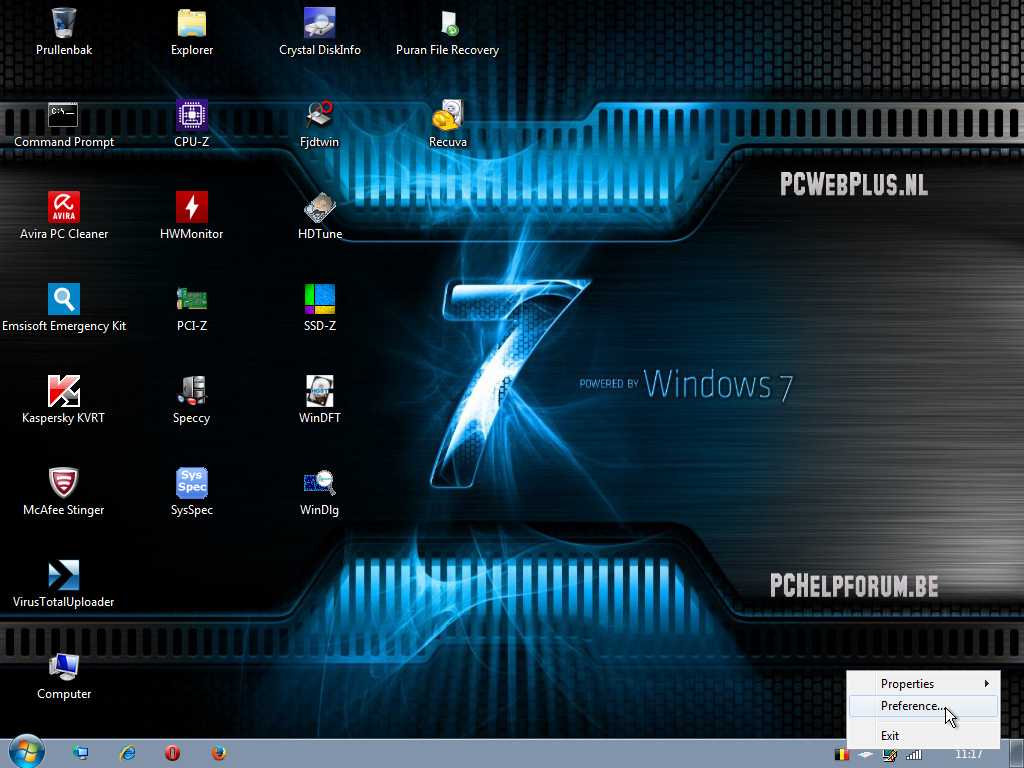Launch Firefox from the taskbar
Viewport: 1024px width, 768px height.
(218, 753)
